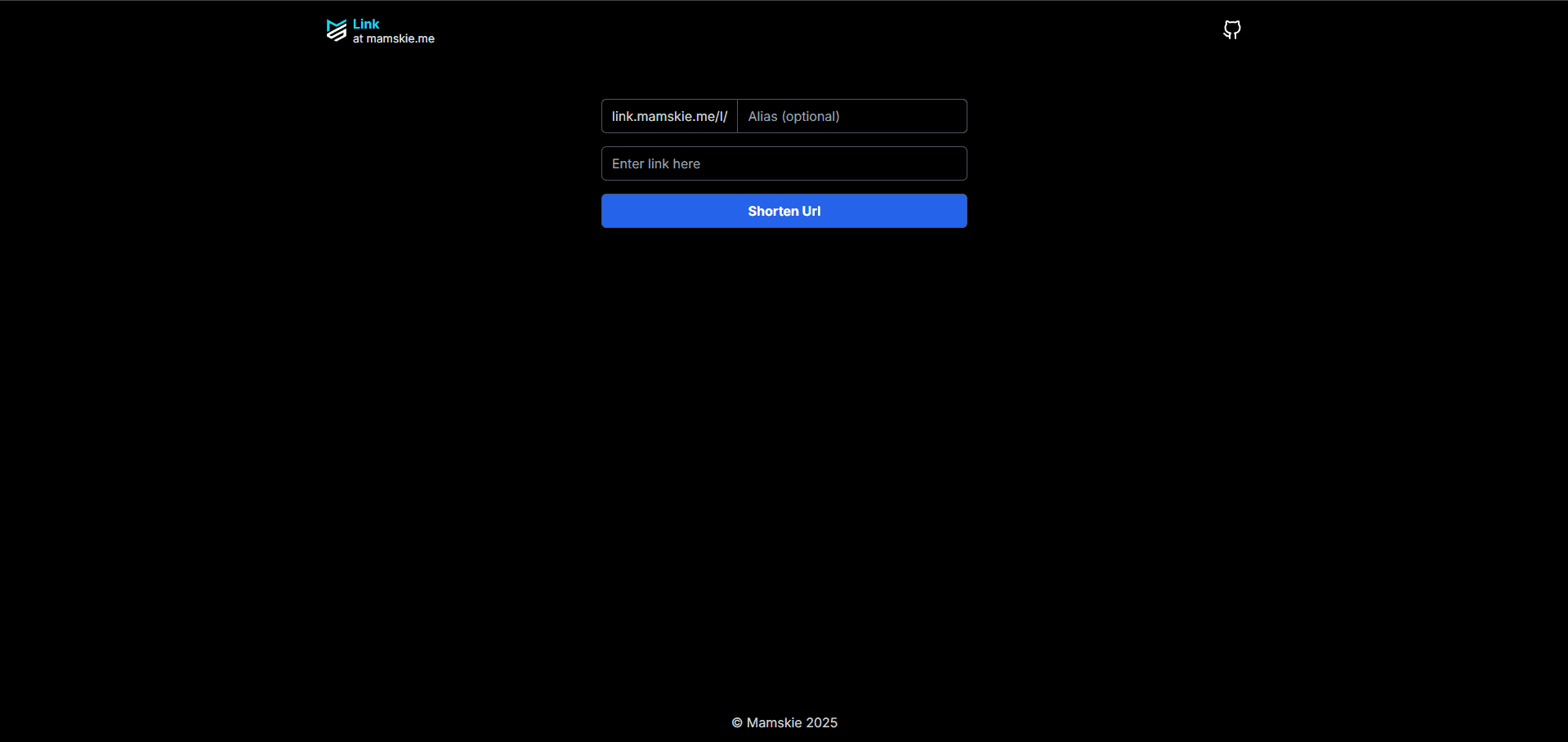Click the © Mamskie 2025 footer text
The image size is (1568, 742).
click(783, 722)
